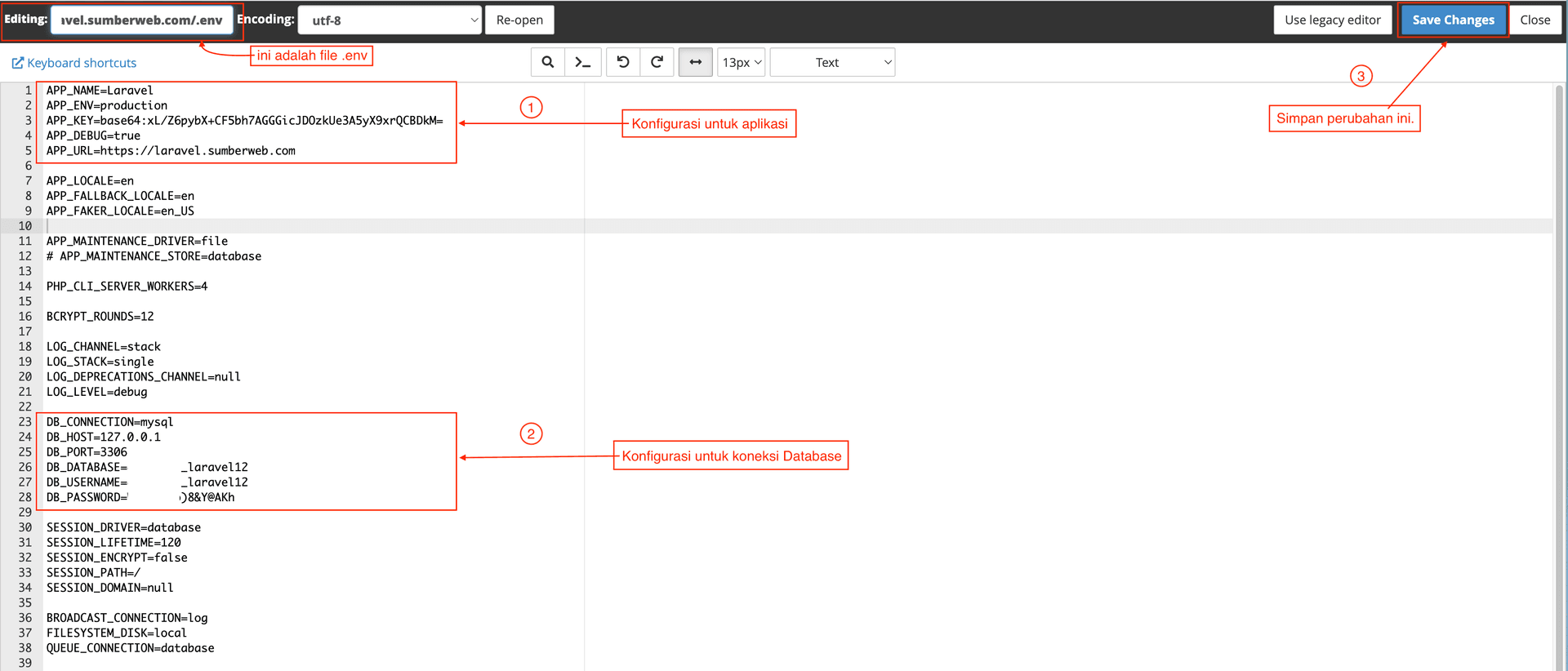
Task: Expand the Text syntax mode dropdown
Action: coord(832,62)
